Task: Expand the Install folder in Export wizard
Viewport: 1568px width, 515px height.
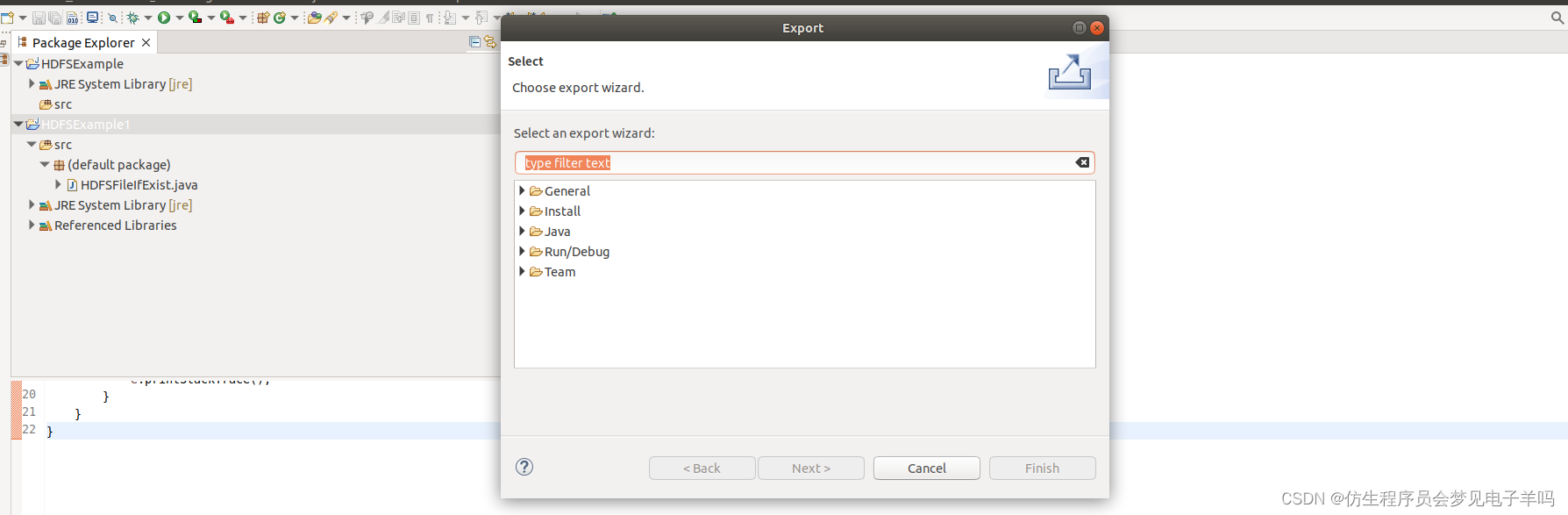Action: click(522, 211)
